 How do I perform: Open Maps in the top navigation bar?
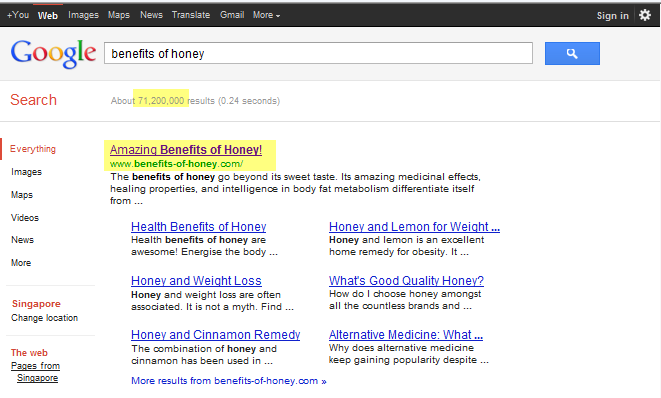click(x=119, y=15)
